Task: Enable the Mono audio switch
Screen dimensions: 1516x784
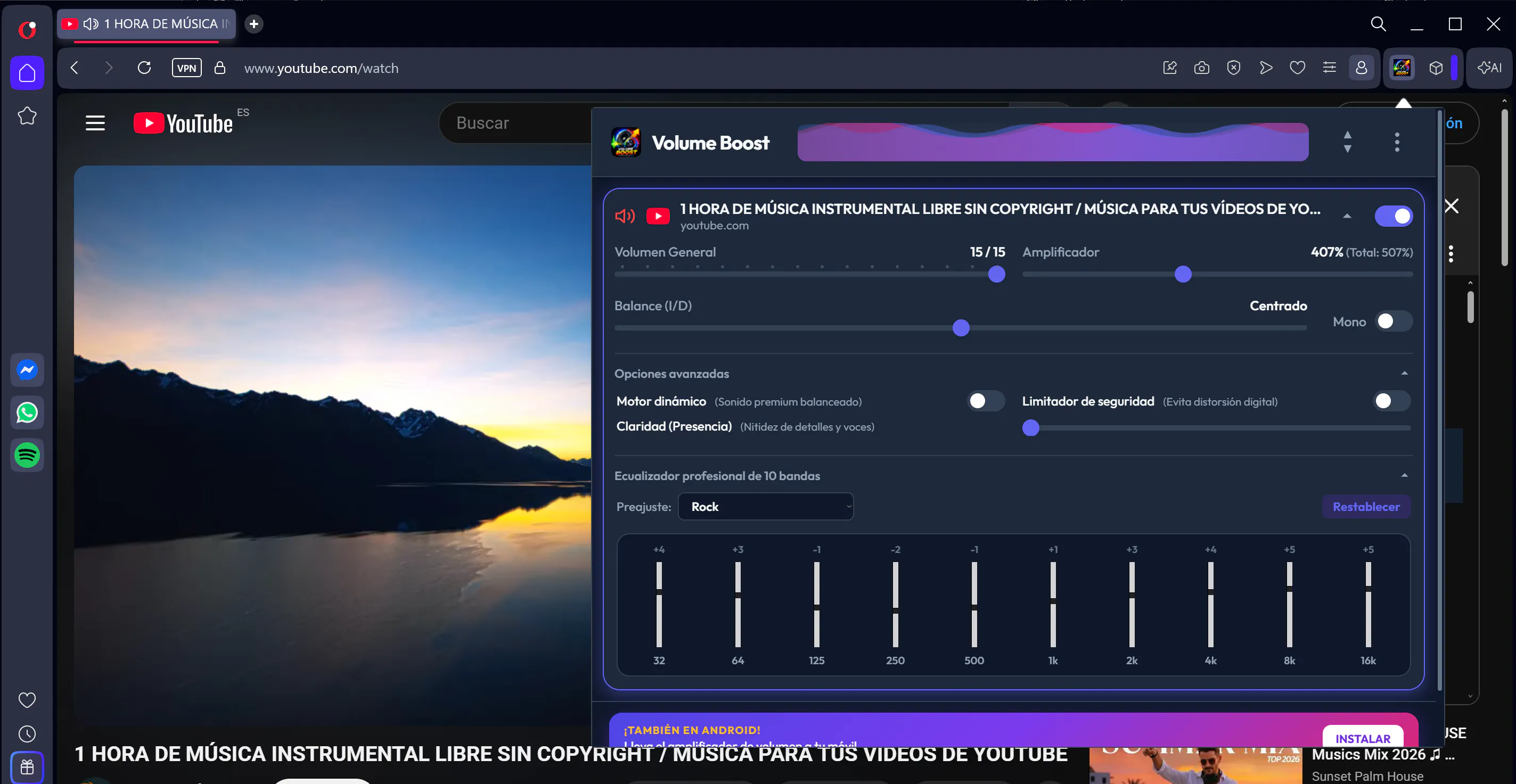Action: point(1393,321)
